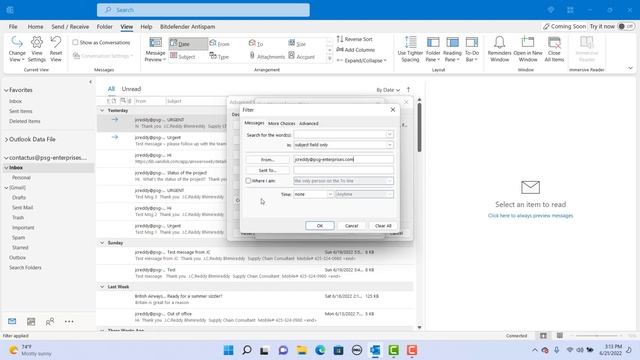Arrange messages by Subject
This screenshot has width=640, height=360.
point(183,56)
